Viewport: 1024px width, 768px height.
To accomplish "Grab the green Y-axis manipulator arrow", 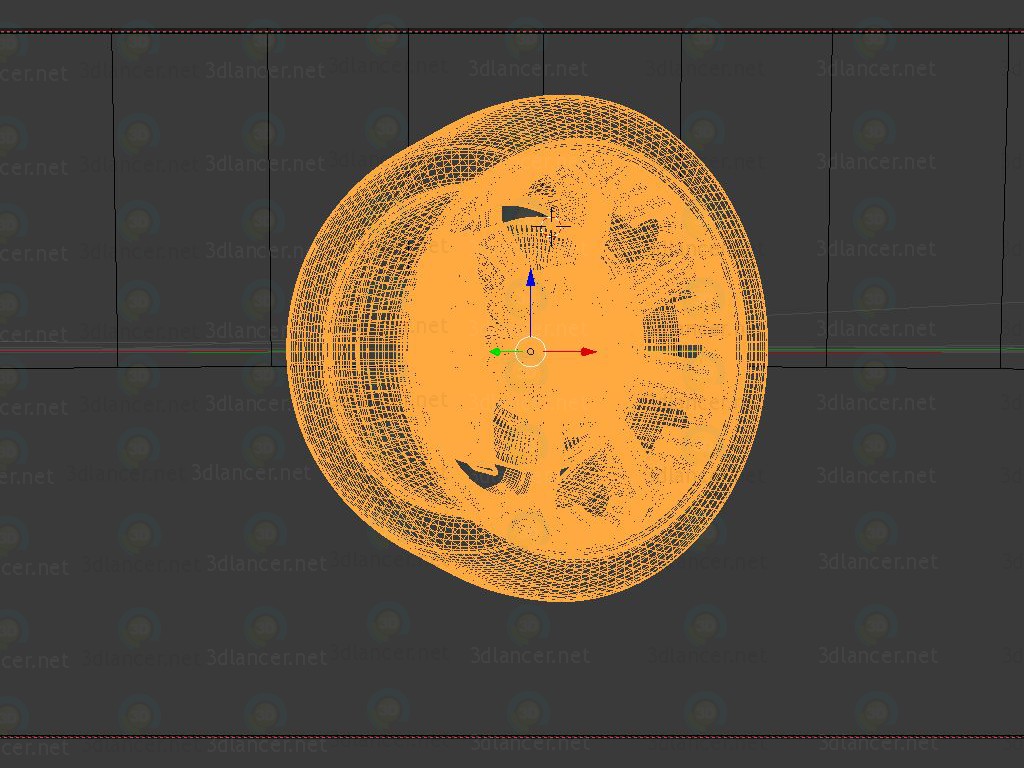I will [496, 352].
